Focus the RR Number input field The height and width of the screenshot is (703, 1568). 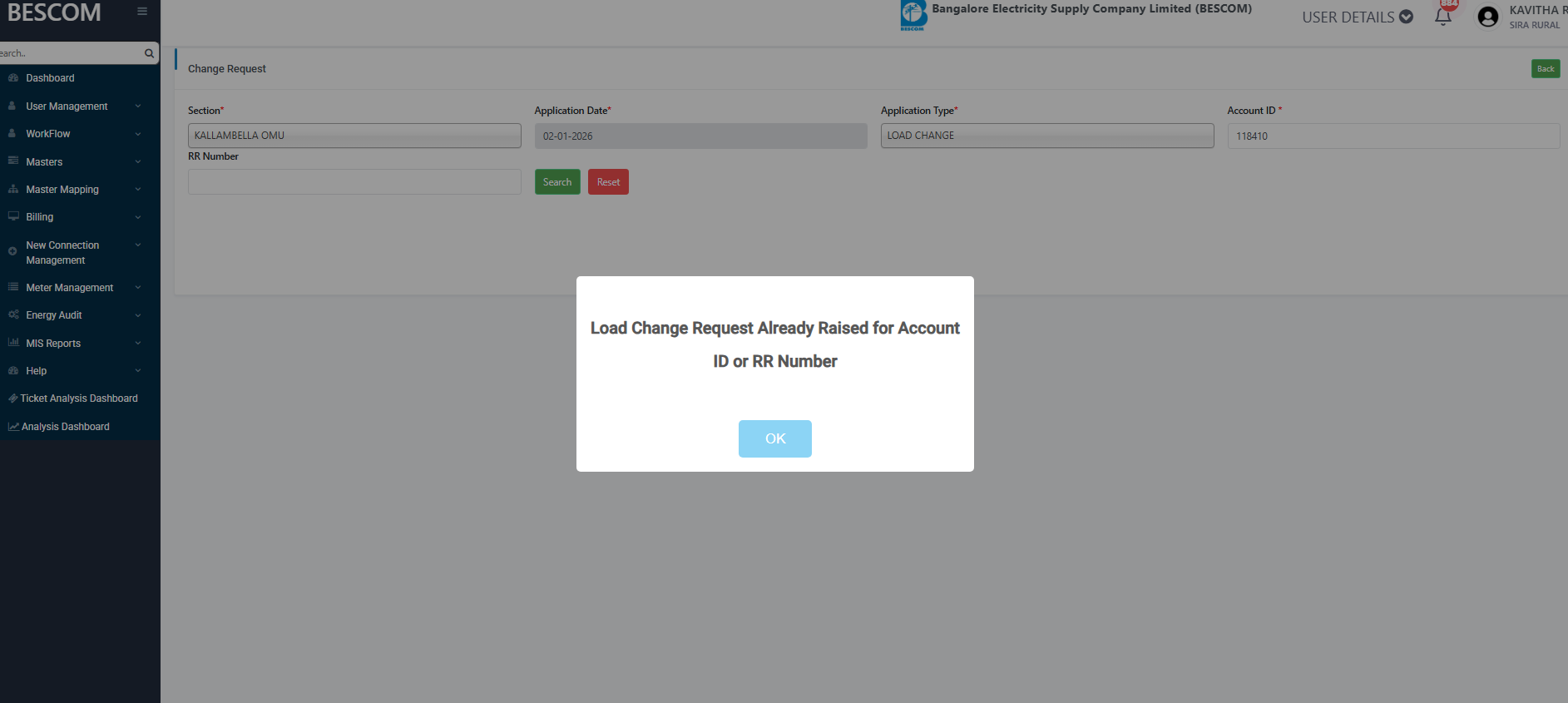coord(354,182)
